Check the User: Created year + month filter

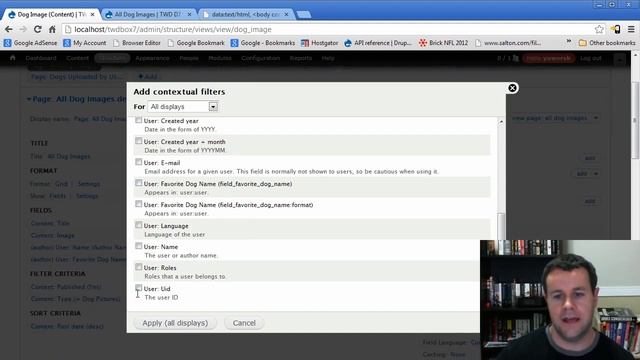click(x=139, y=141)
